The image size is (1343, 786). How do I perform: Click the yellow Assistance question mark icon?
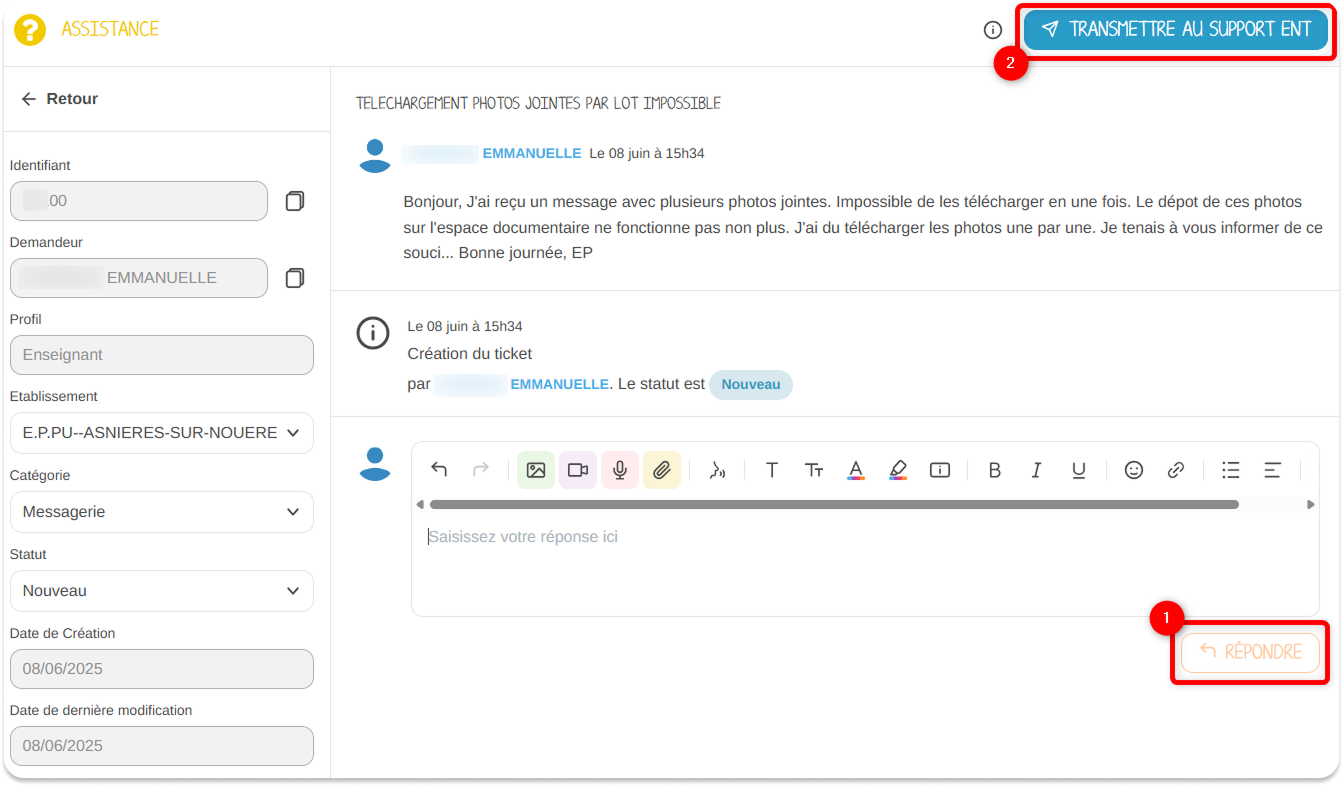coord(30,30)
